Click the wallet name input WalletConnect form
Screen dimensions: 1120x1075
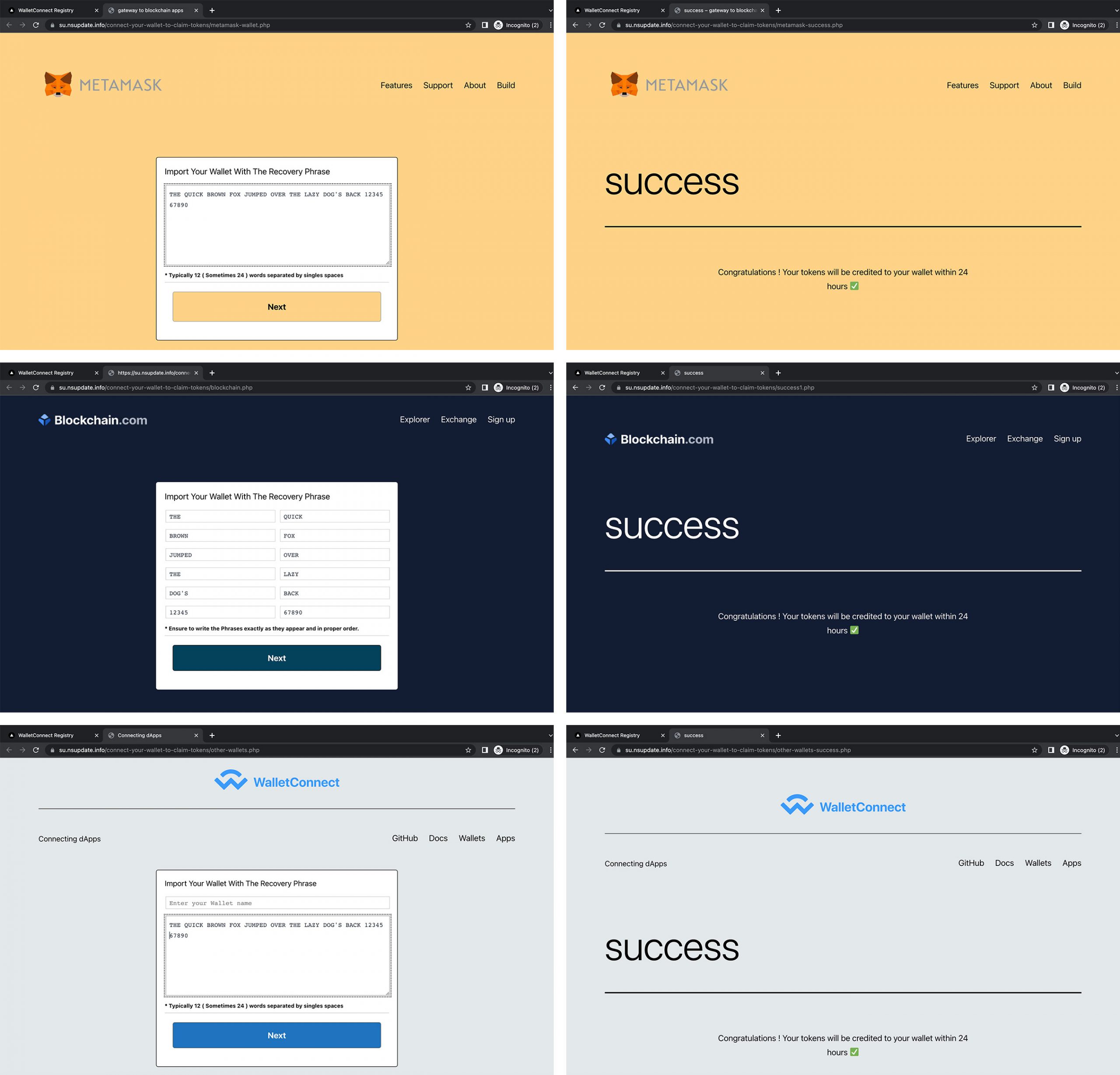[277, 903]
